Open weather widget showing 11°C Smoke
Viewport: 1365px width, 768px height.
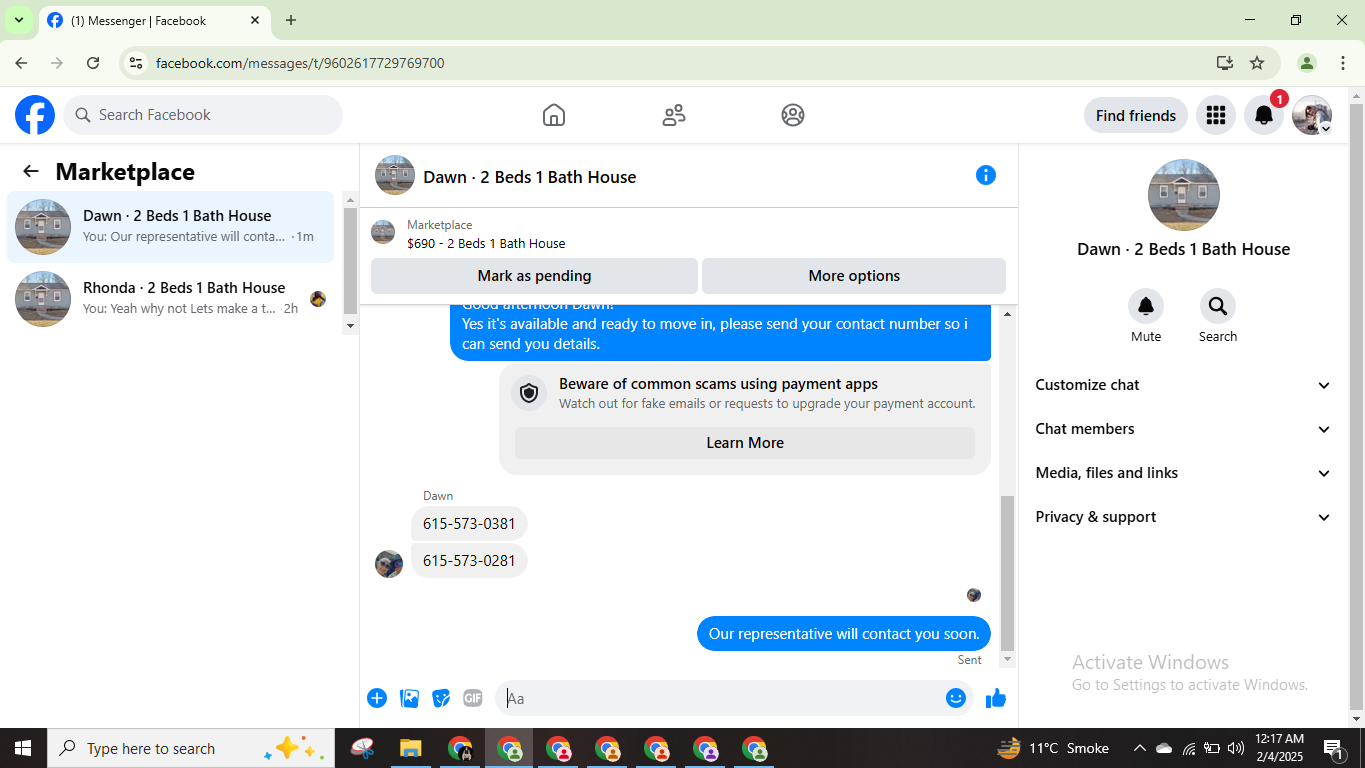point(1053,748)
